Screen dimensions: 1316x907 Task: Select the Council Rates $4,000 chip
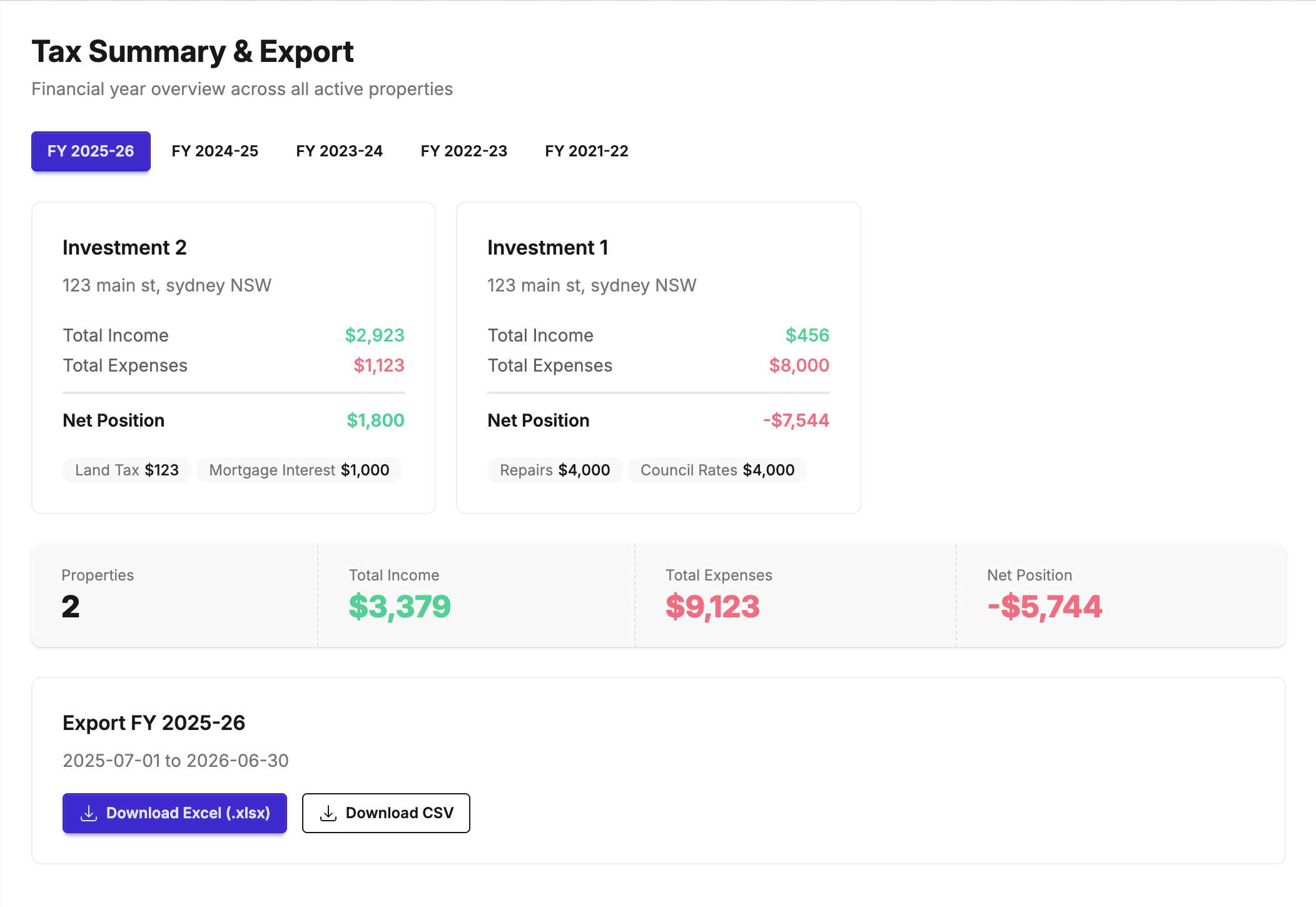tap(717, 470)
